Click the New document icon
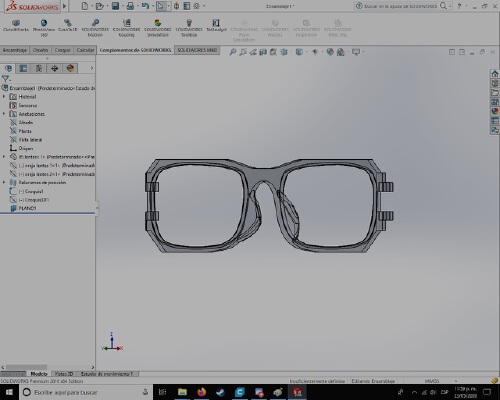This screenshot has width=500, height=400. click(x=85, y=6)
